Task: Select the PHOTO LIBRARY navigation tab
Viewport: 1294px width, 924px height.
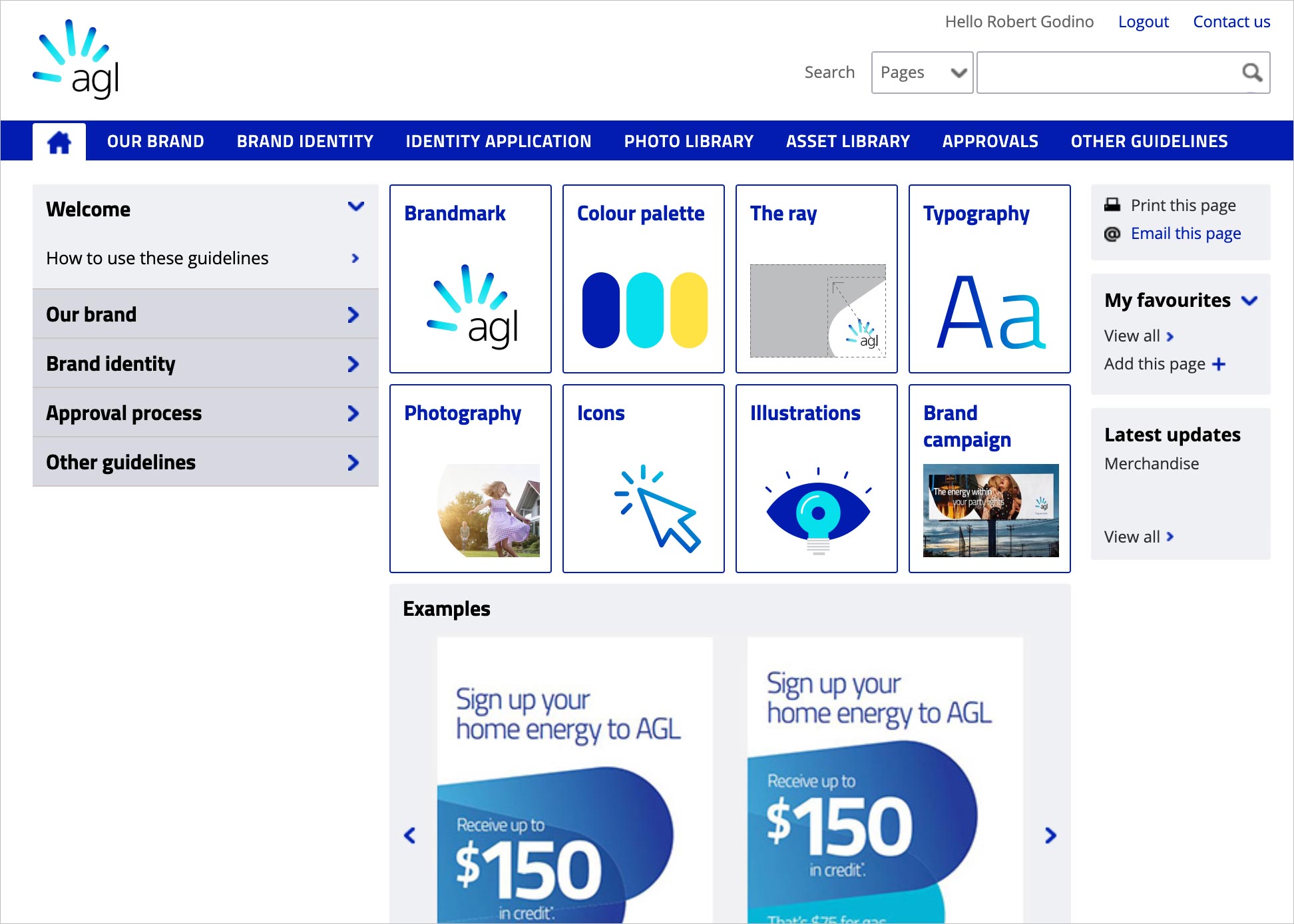Action: pos(689,139)
